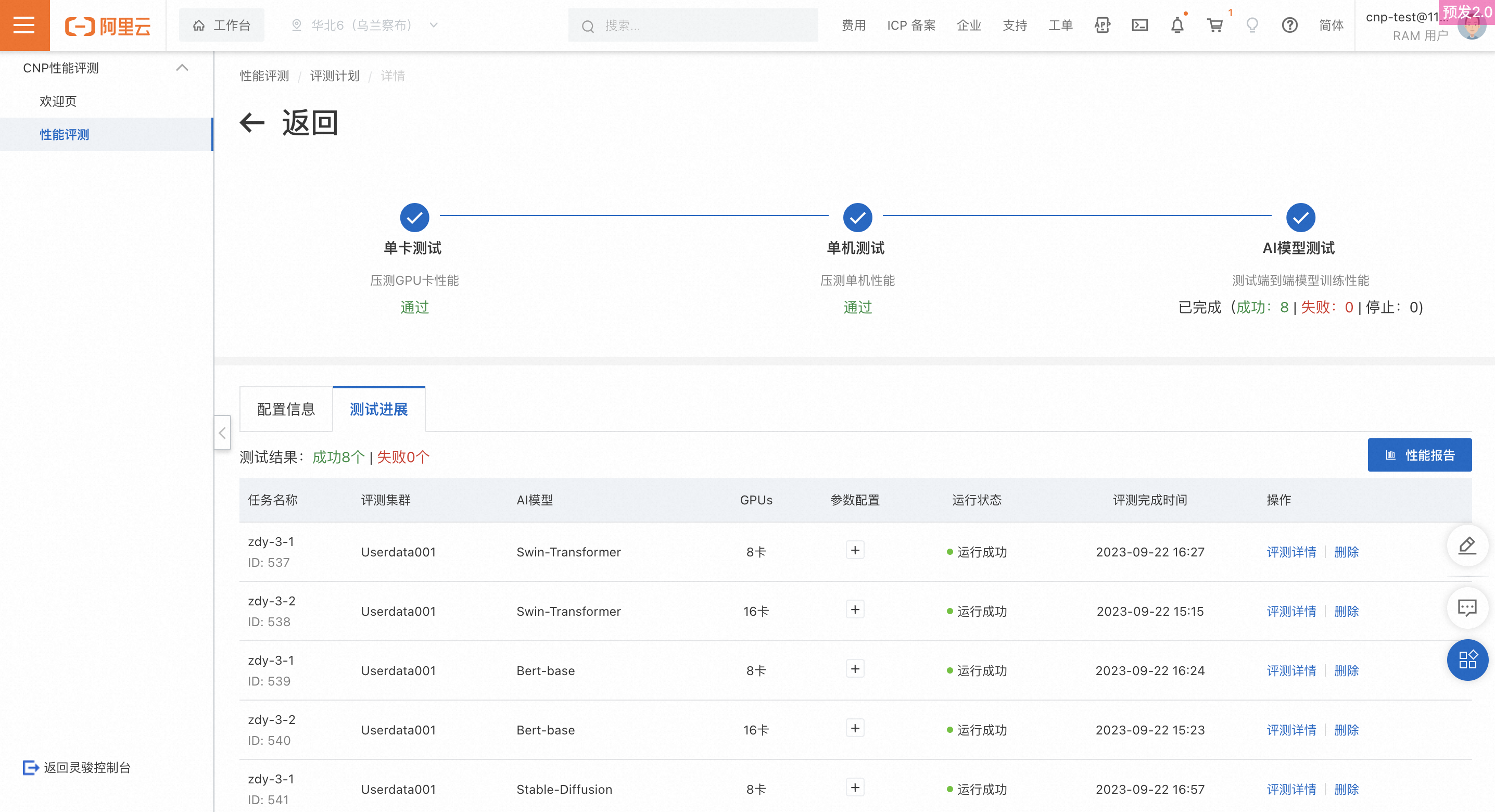1495x812 pixels.
Task: Switch to the 配置信息 tab
Action: [286, 409]
